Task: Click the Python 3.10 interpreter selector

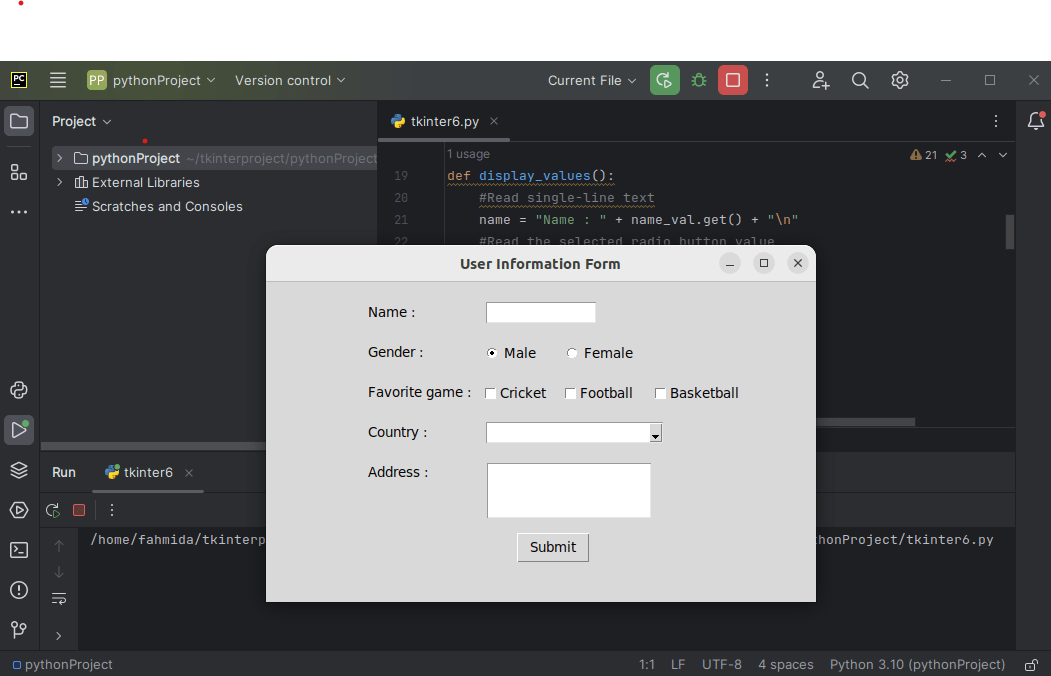Action: pyautogui.click(x=916, y=663)
